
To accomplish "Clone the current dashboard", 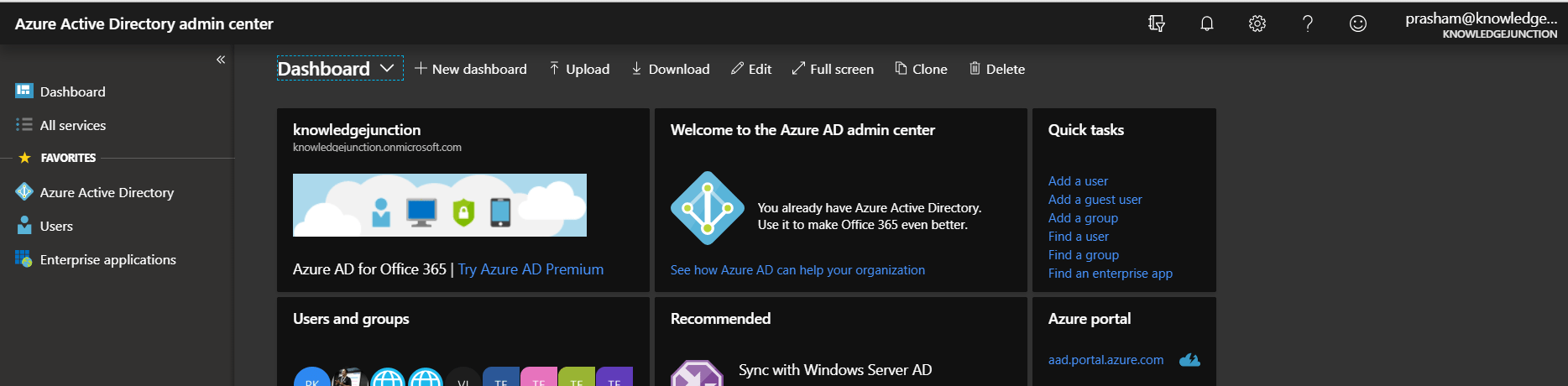I will [921, 69].
